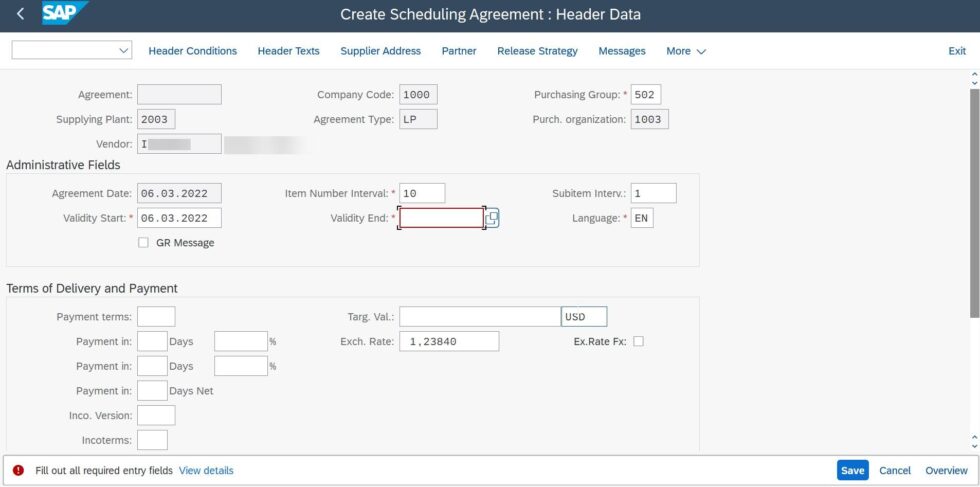This screenshot has height=487, width=980.
Task: Click the 'Administrative Fields' heading
Action: 63,165
